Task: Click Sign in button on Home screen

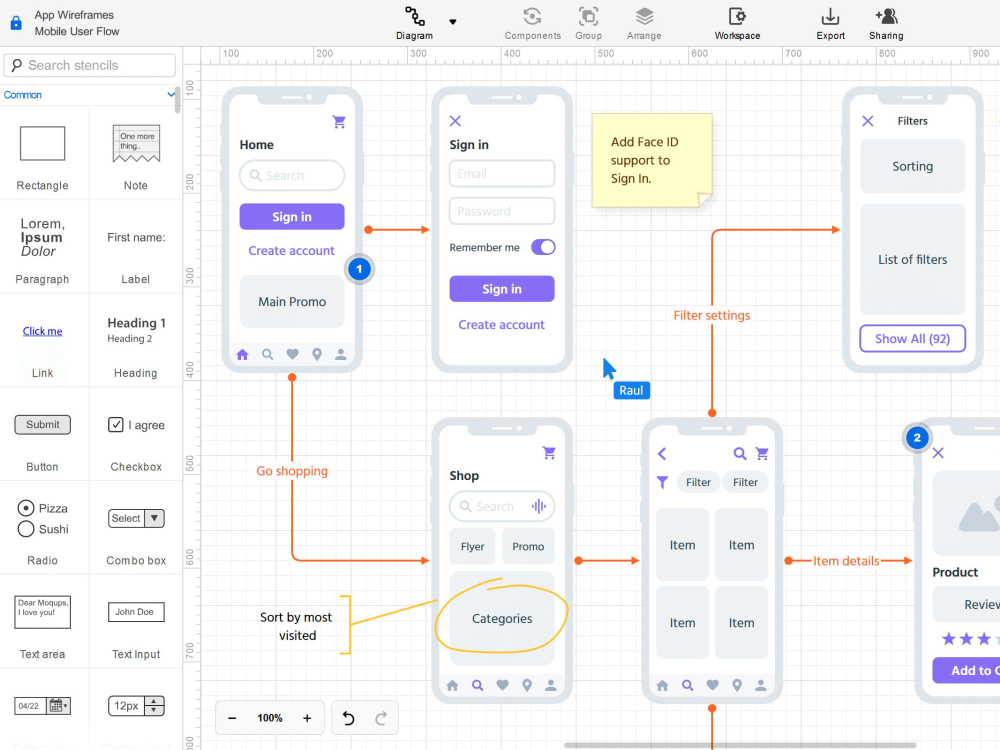Action: (292, 217)
